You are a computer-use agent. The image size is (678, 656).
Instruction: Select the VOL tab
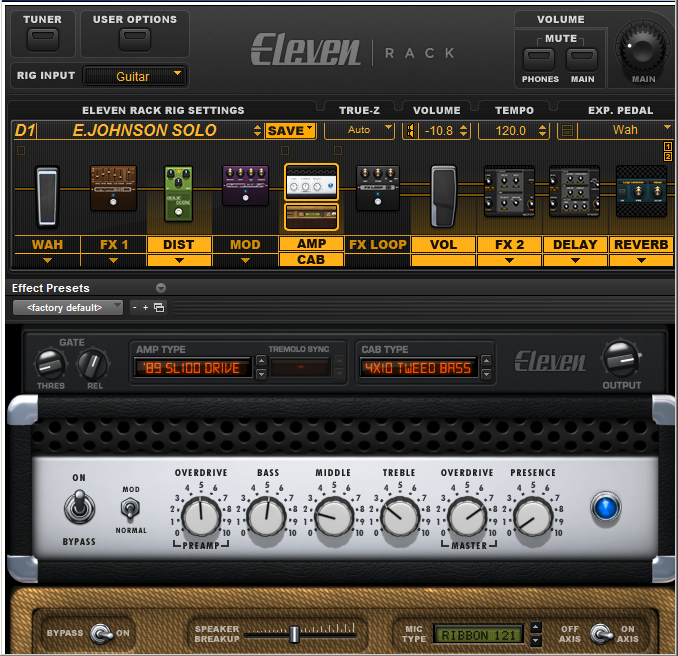point(443,245)
